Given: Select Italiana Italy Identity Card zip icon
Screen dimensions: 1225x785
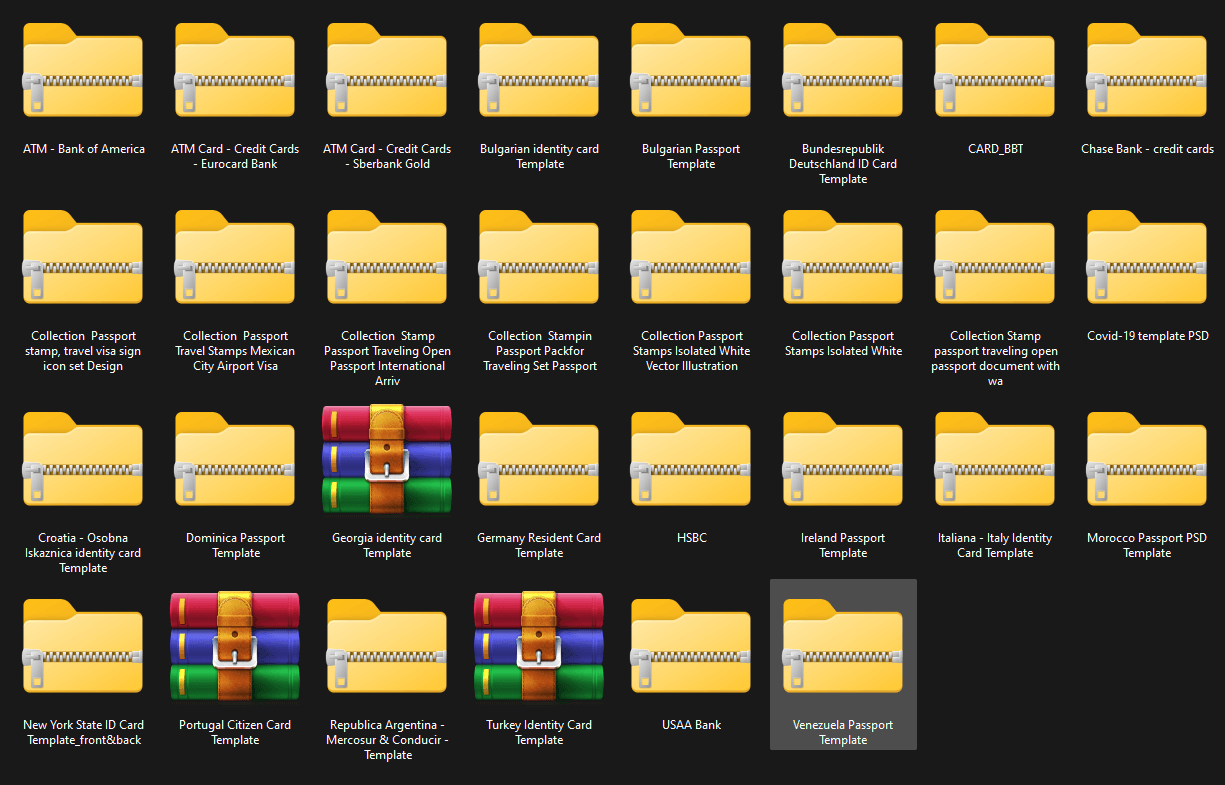Looking at the screenshot, I should tap(995, 459).
